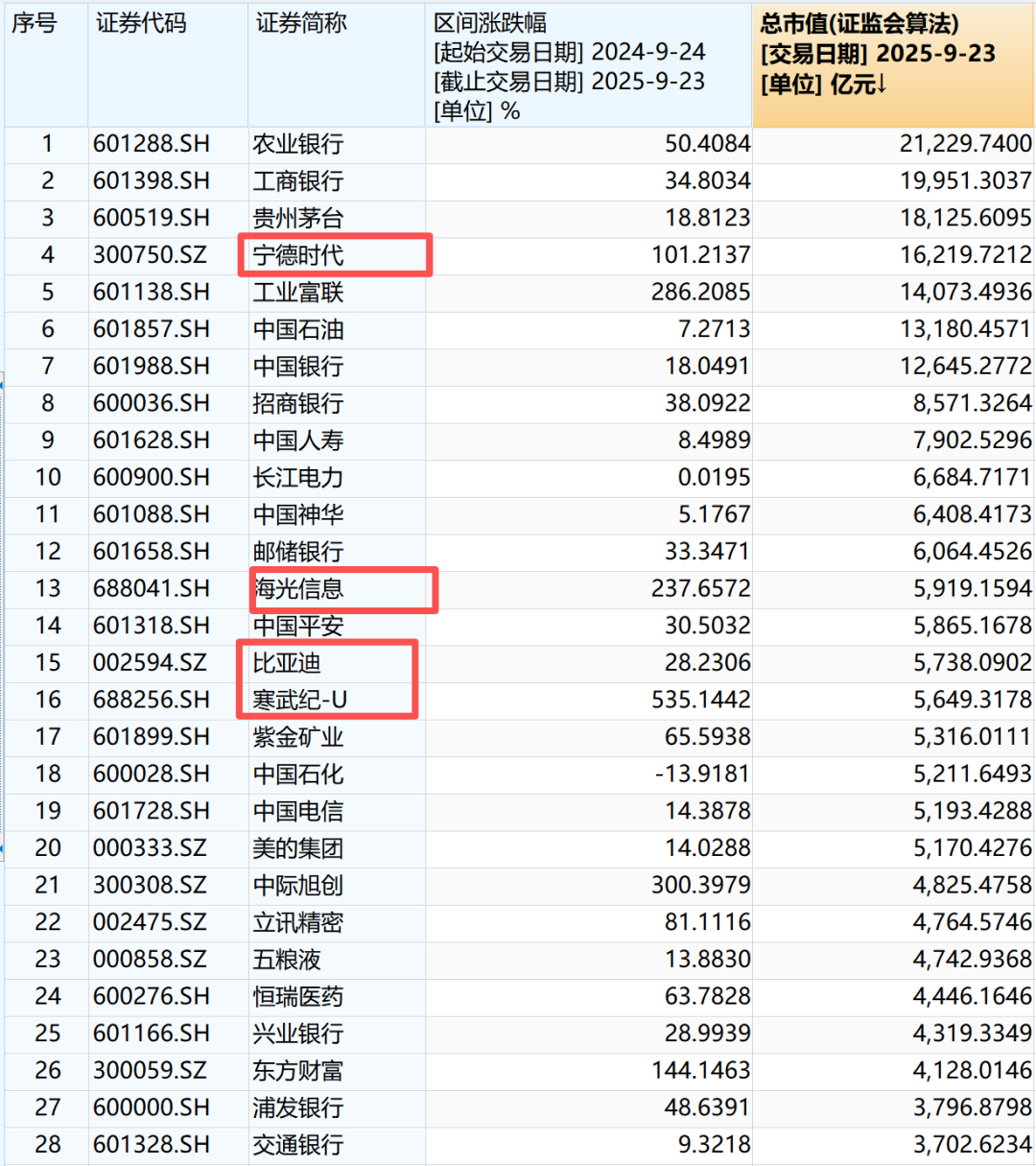
Task: Select stock name 工业富联
Action: click(x=298, y=293)
